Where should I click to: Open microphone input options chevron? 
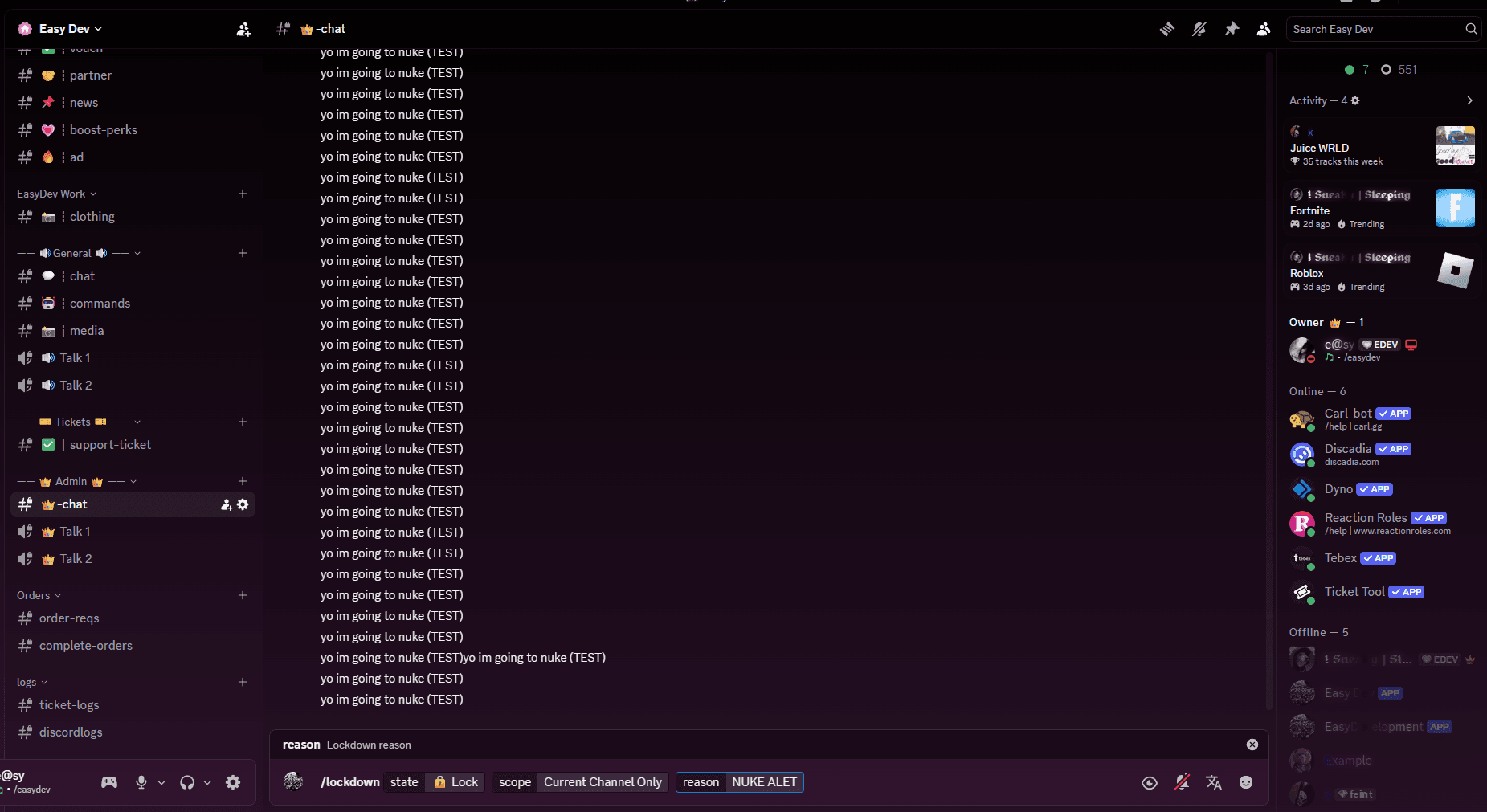tap(161, 782)
